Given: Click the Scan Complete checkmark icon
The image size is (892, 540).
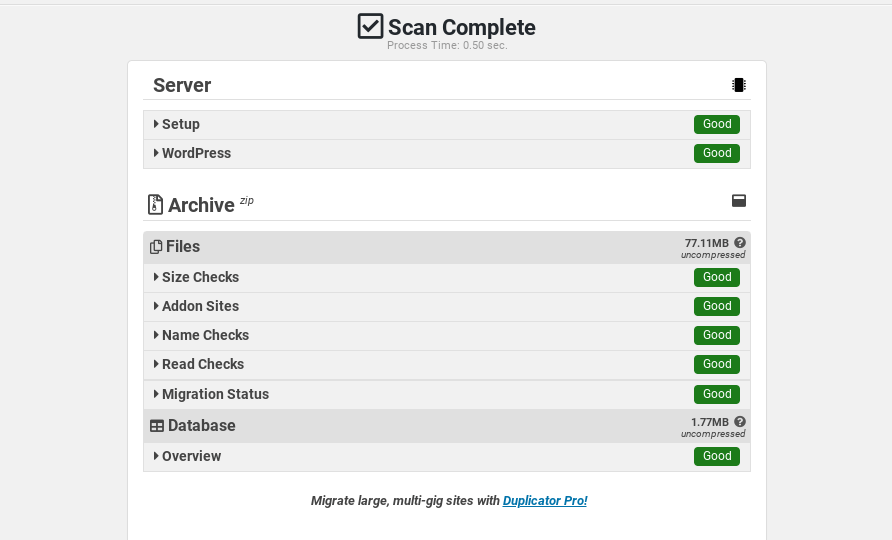Looking at the screenshot, I should tap(371, 27).
